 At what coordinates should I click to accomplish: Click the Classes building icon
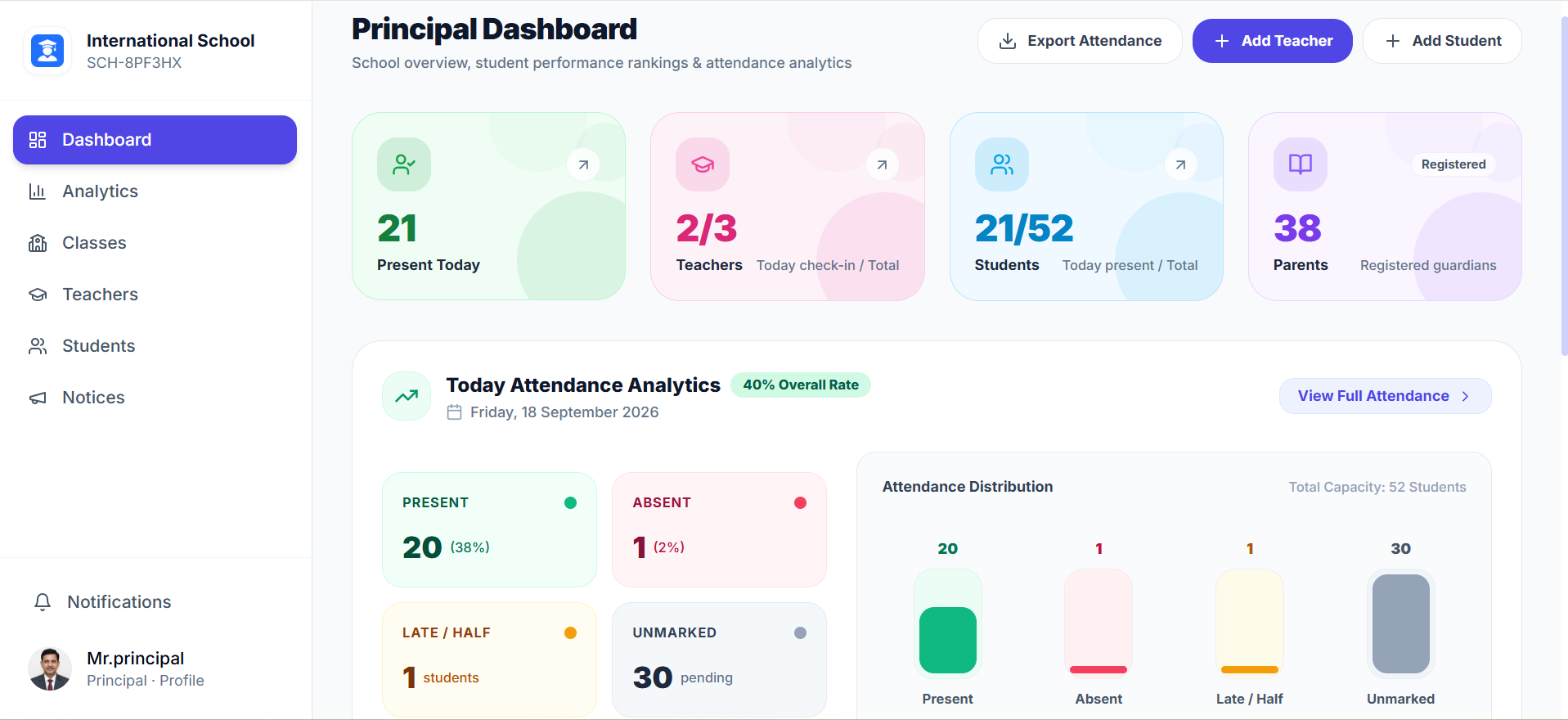[x=38, y=243]
